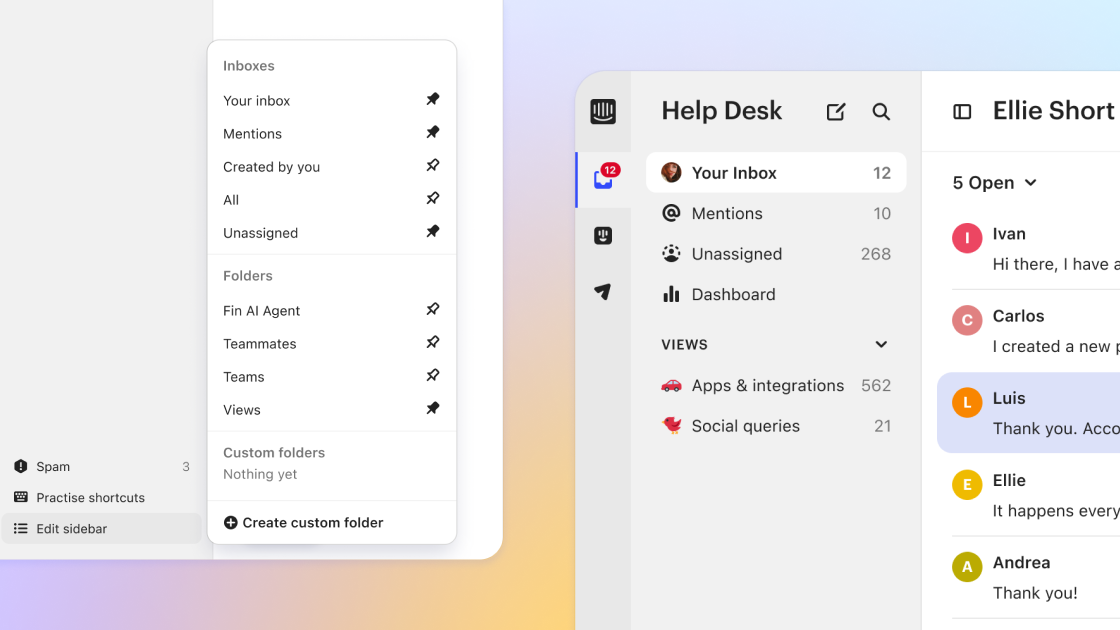
Task: Open the Outbound paper plane icon
Action: click(603, 292)
